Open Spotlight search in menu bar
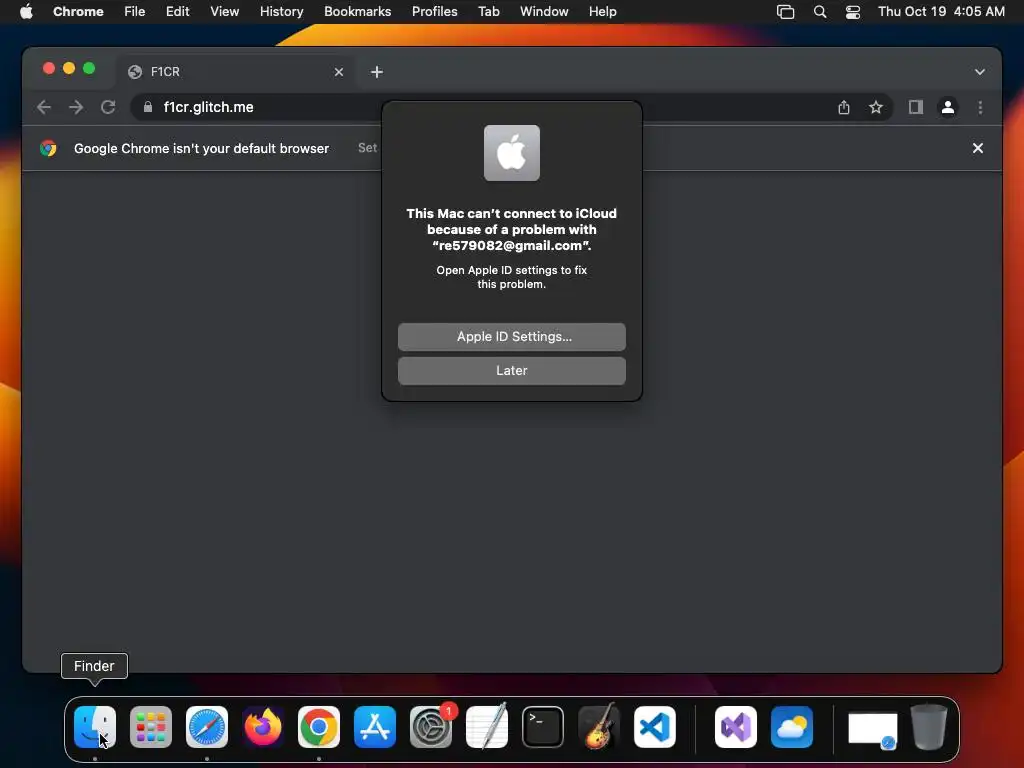 point(820,12)
